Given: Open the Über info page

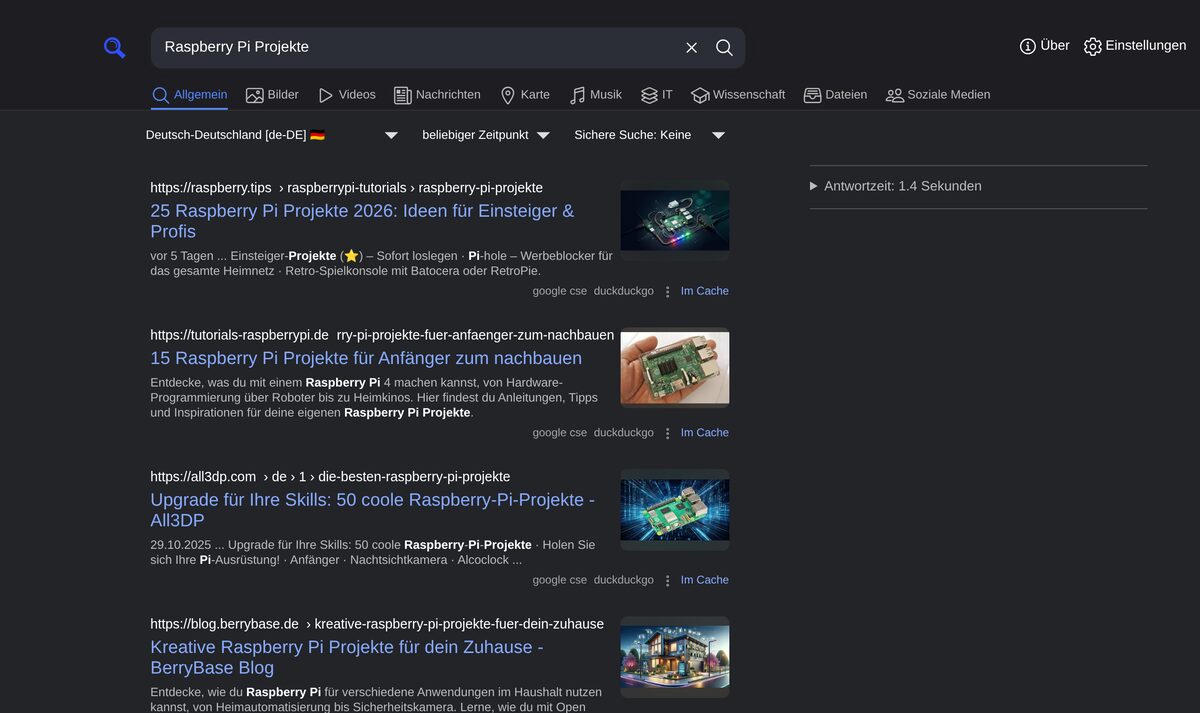Looking at the screenshot, I should click(1044, 46).
